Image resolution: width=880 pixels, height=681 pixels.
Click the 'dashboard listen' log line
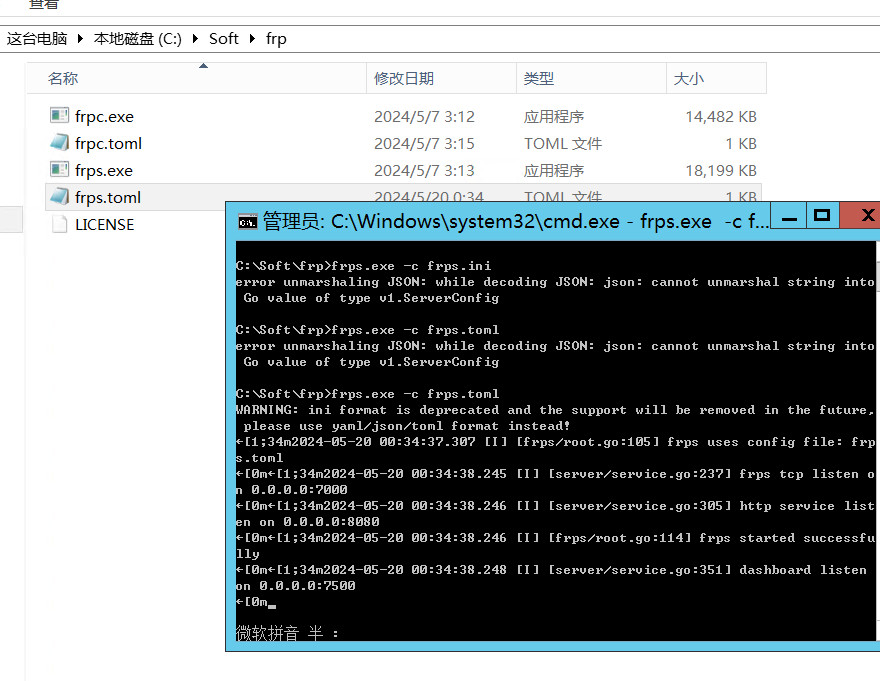[551, 578]
